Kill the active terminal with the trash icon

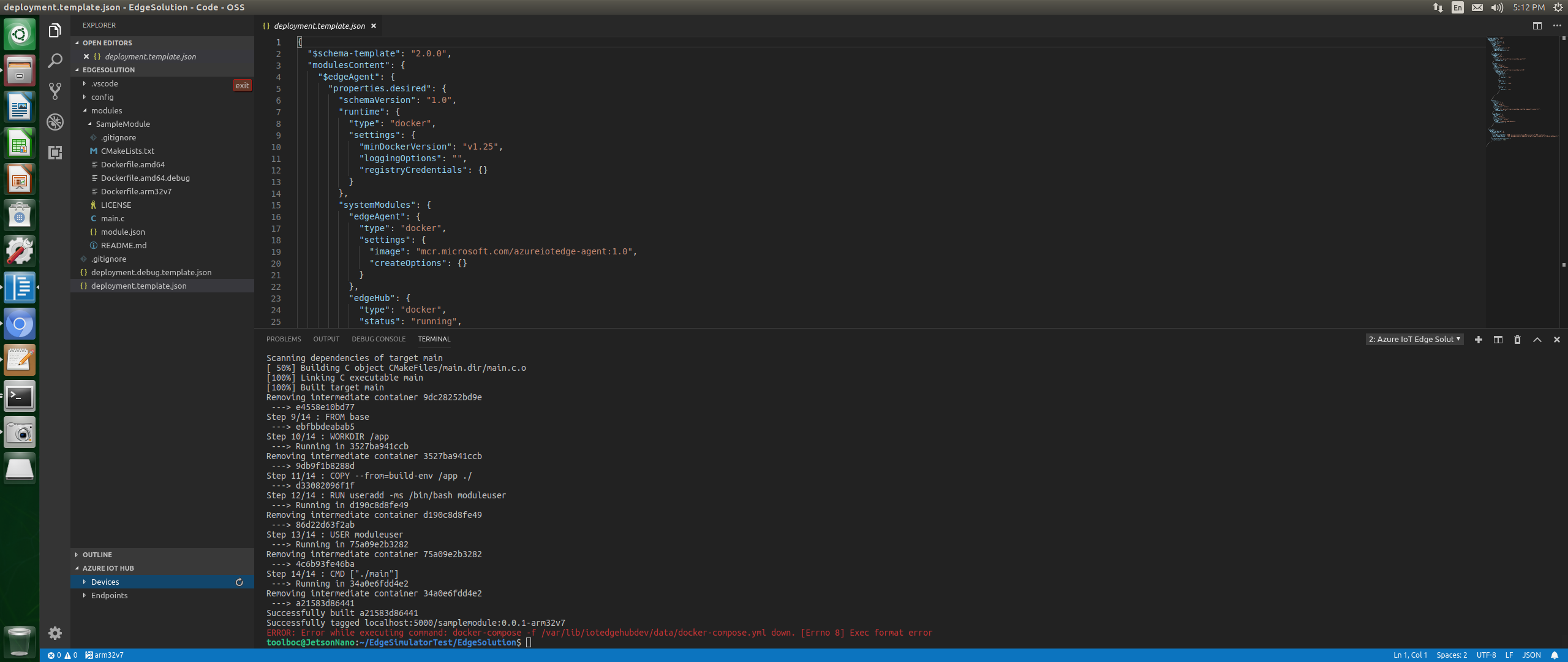1517,340
